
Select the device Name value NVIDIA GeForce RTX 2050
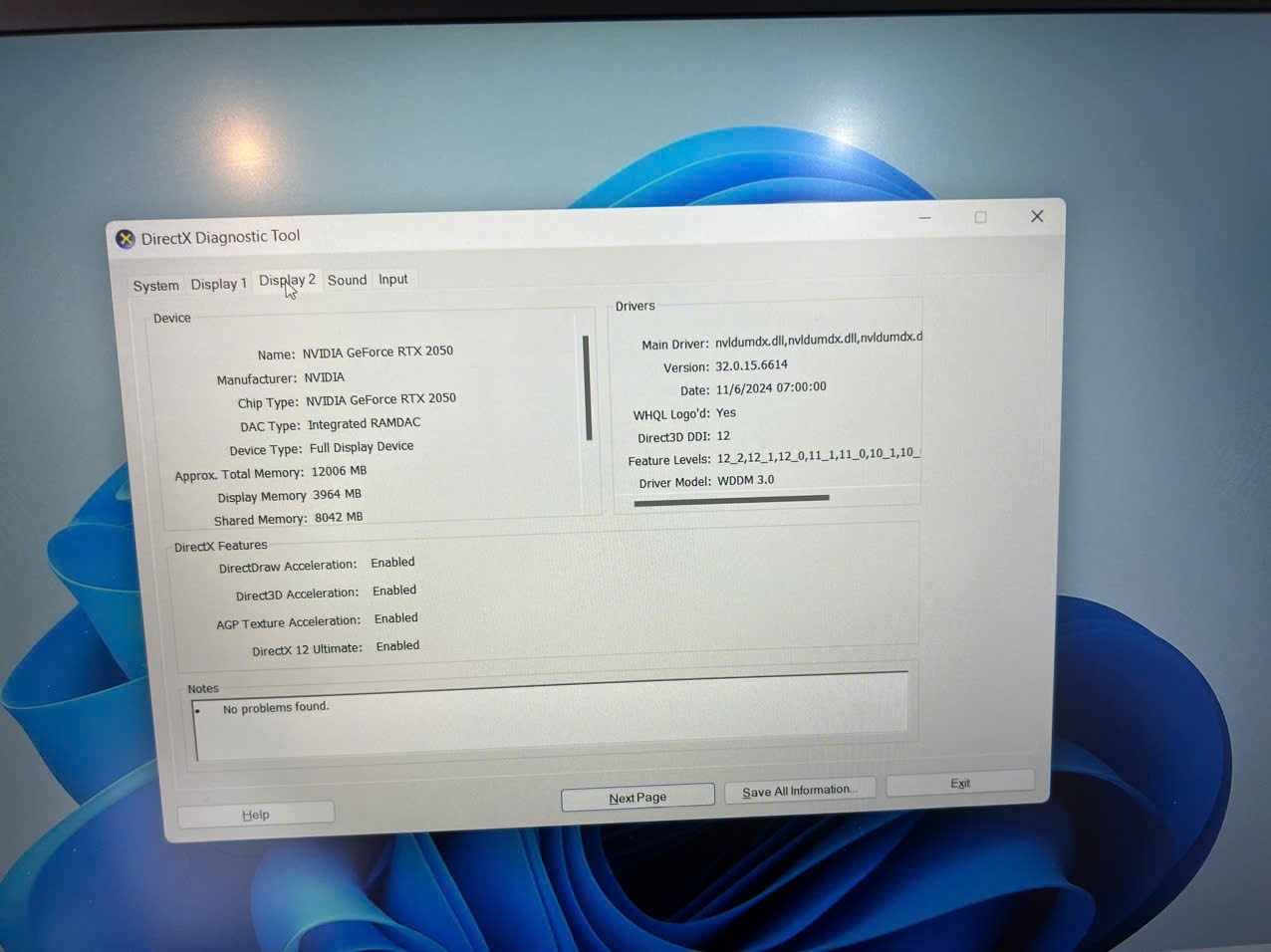[x=378, y=352]
